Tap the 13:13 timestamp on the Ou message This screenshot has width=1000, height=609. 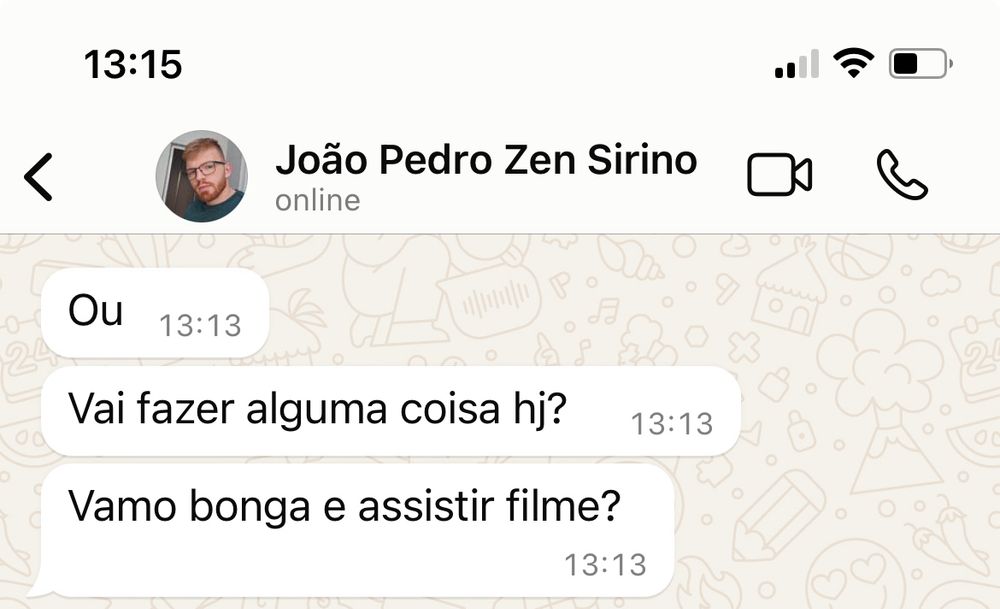200,325
